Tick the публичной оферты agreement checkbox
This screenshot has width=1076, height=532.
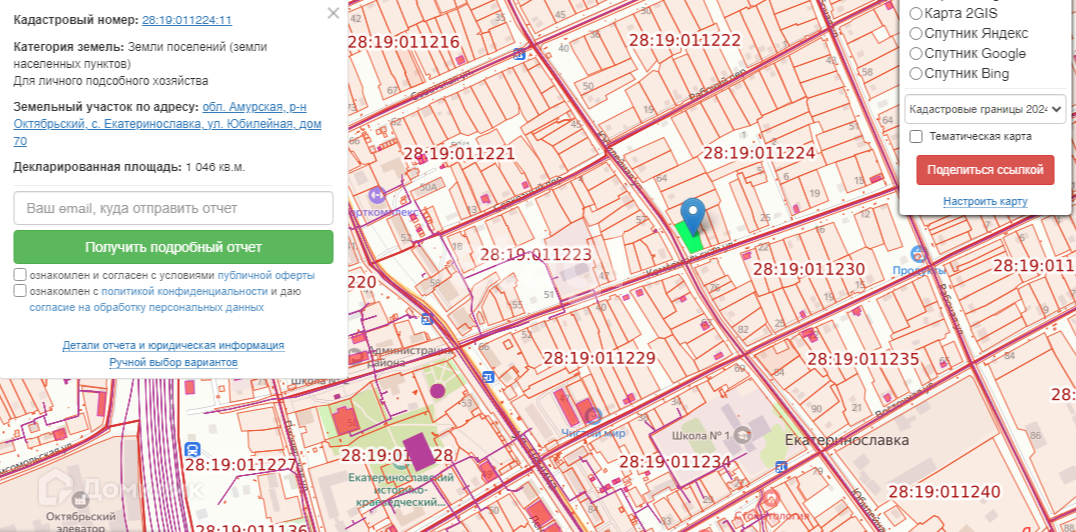click(x=20, y=275)
